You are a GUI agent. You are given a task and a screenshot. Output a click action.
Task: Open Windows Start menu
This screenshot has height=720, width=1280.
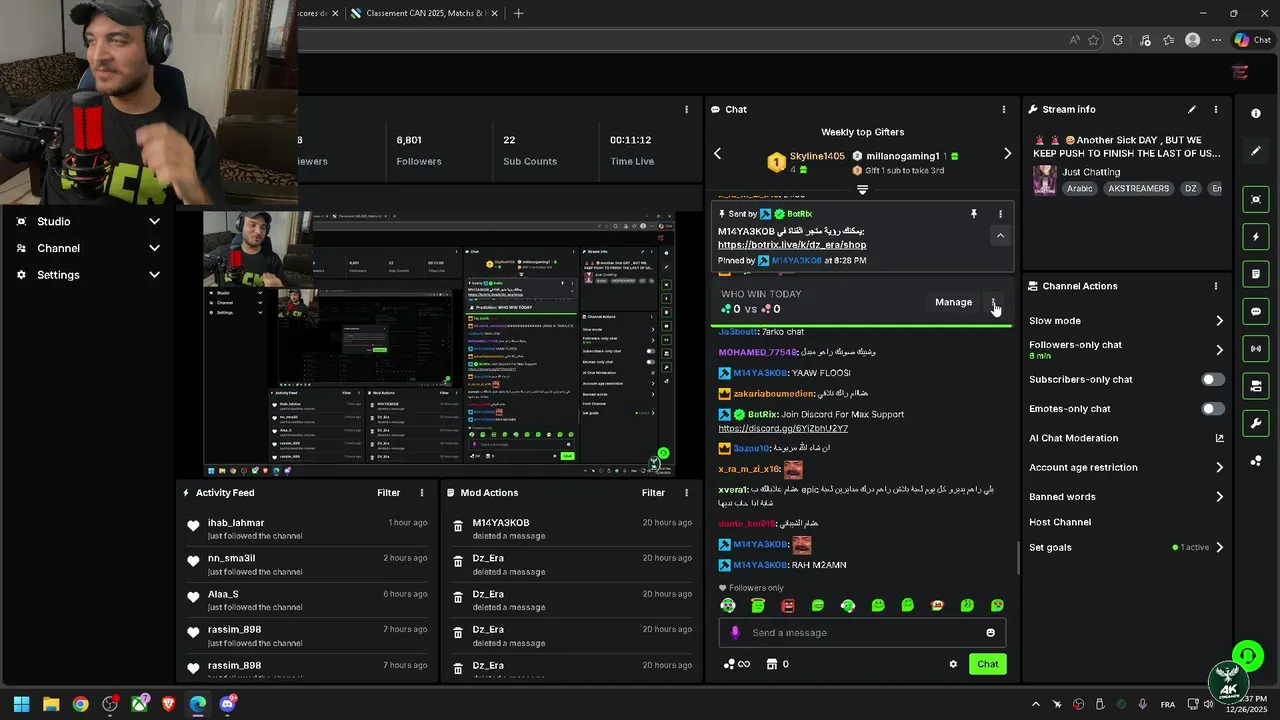(x=21, y=704)
